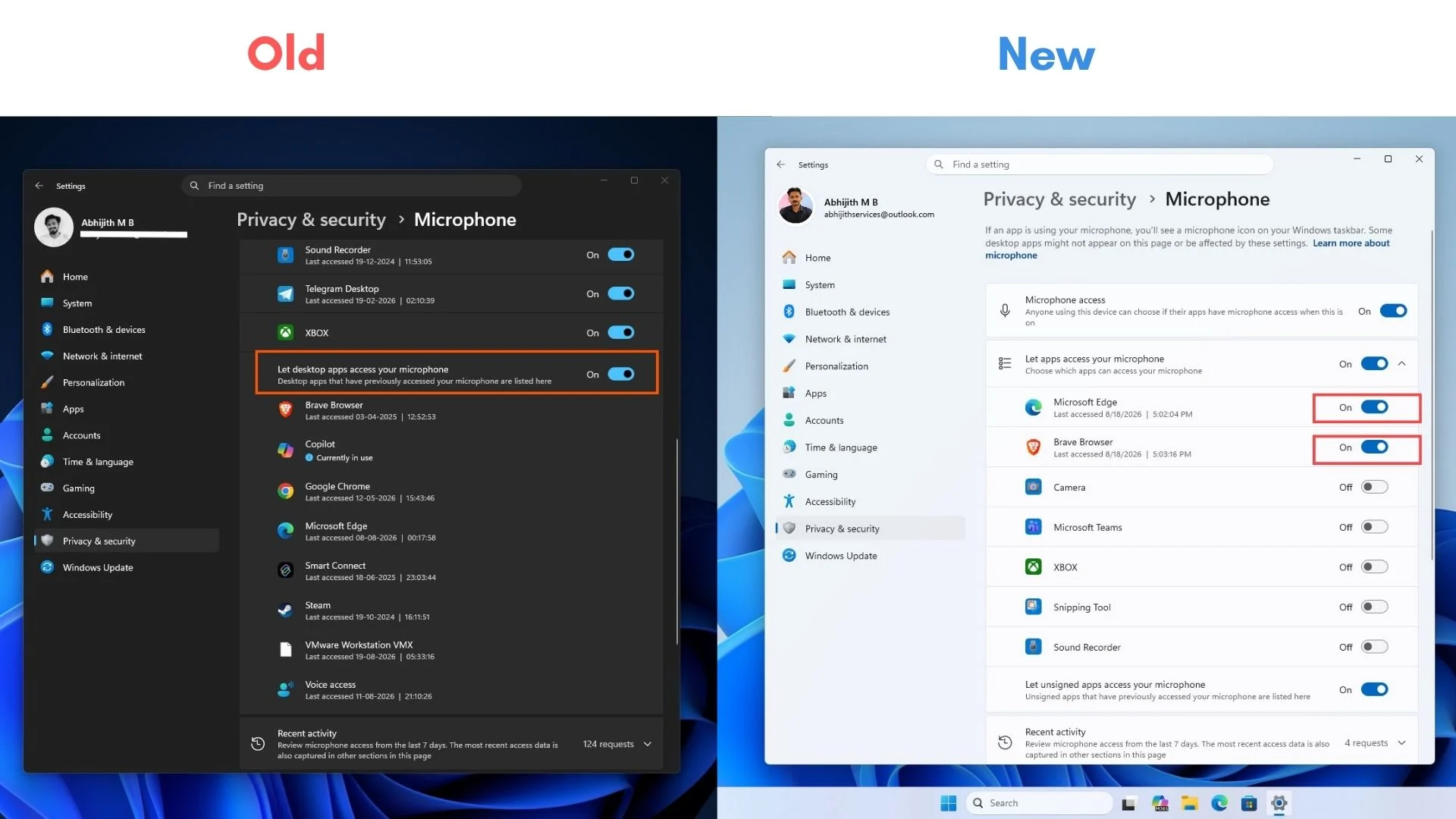Image resolution: width=1456 pixels, height=819 pixels.
Task: Select Network & internet in the New window sidebar
Action: click(871, 339)
